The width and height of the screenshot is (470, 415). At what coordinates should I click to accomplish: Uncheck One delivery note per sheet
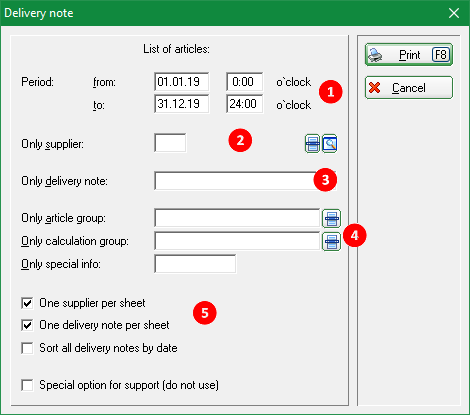coord(27,325)
